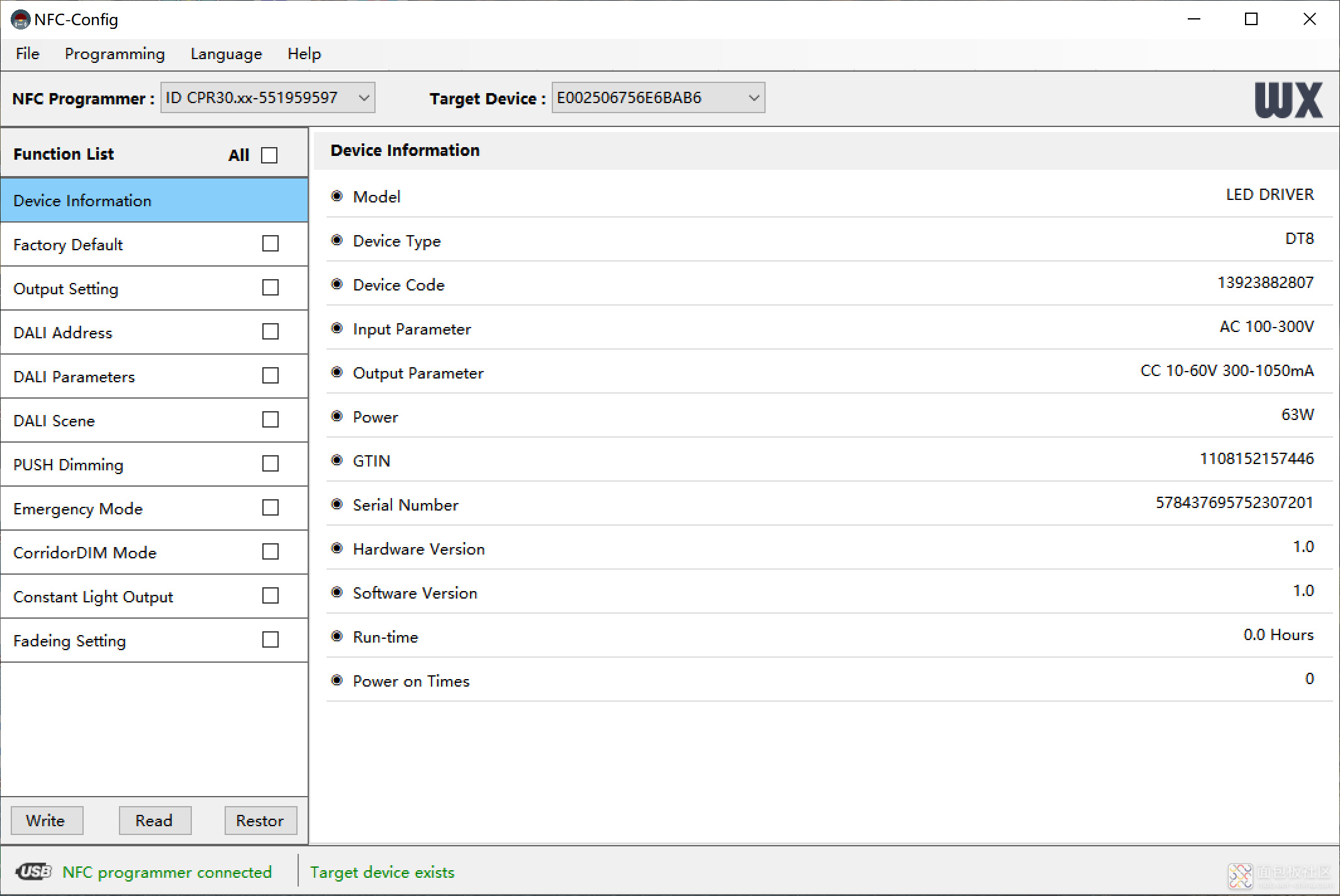Viewport: 1340px width, 896px height.
Task: Click the Target device exists status text
Action: coord(382,872)
